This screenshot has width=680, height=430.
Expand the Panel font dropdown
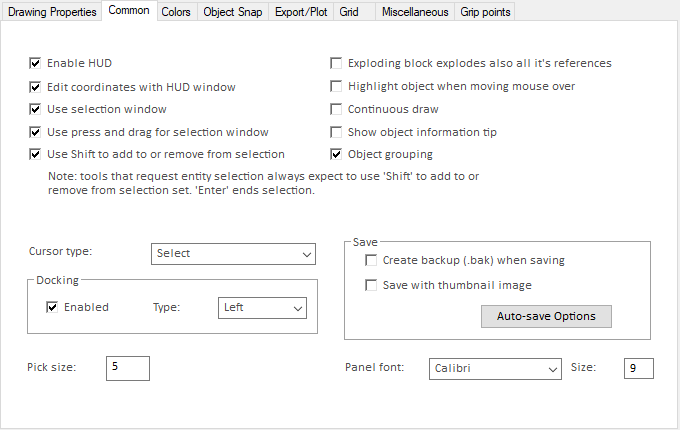tap(495, 369)
